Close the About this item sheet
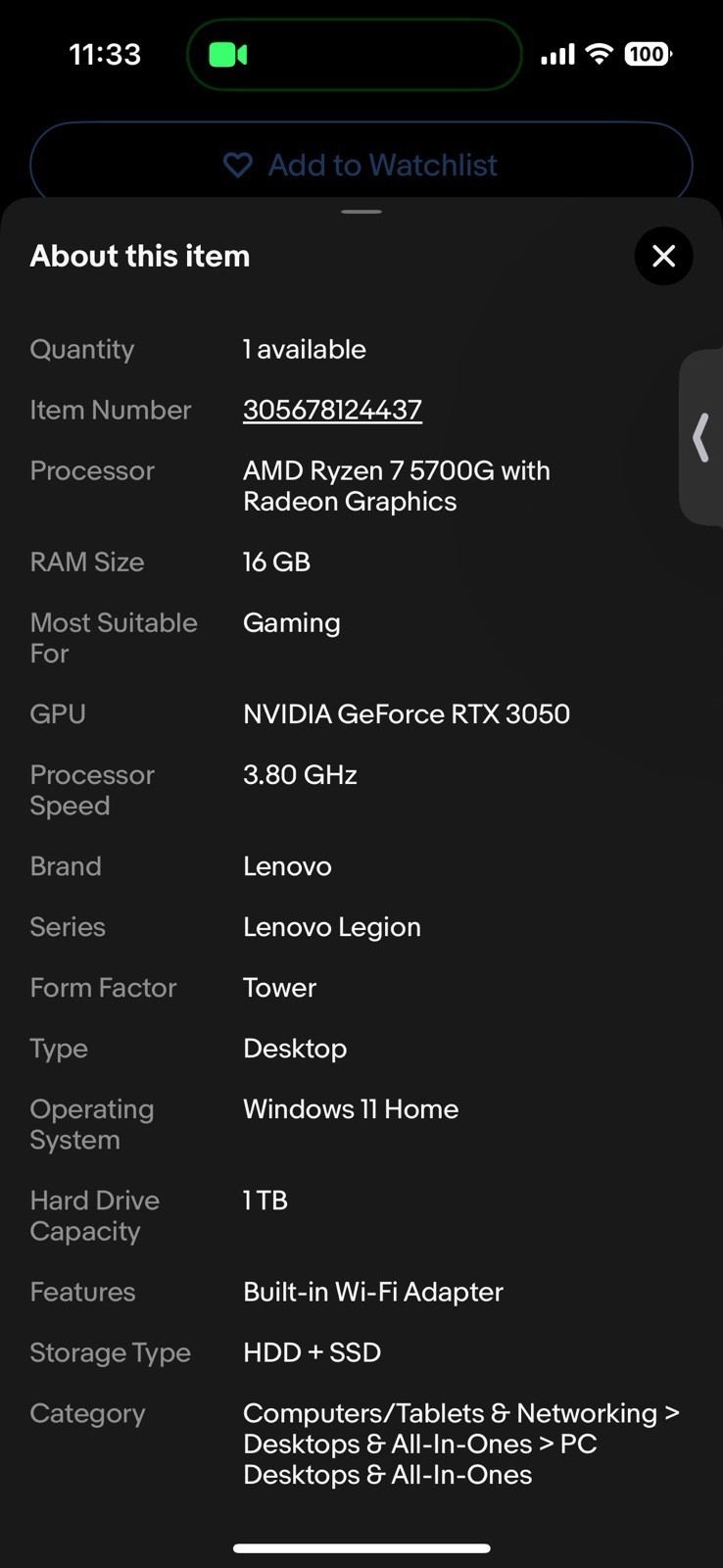This screenshot has width=723, height=1568. (663, 256)
